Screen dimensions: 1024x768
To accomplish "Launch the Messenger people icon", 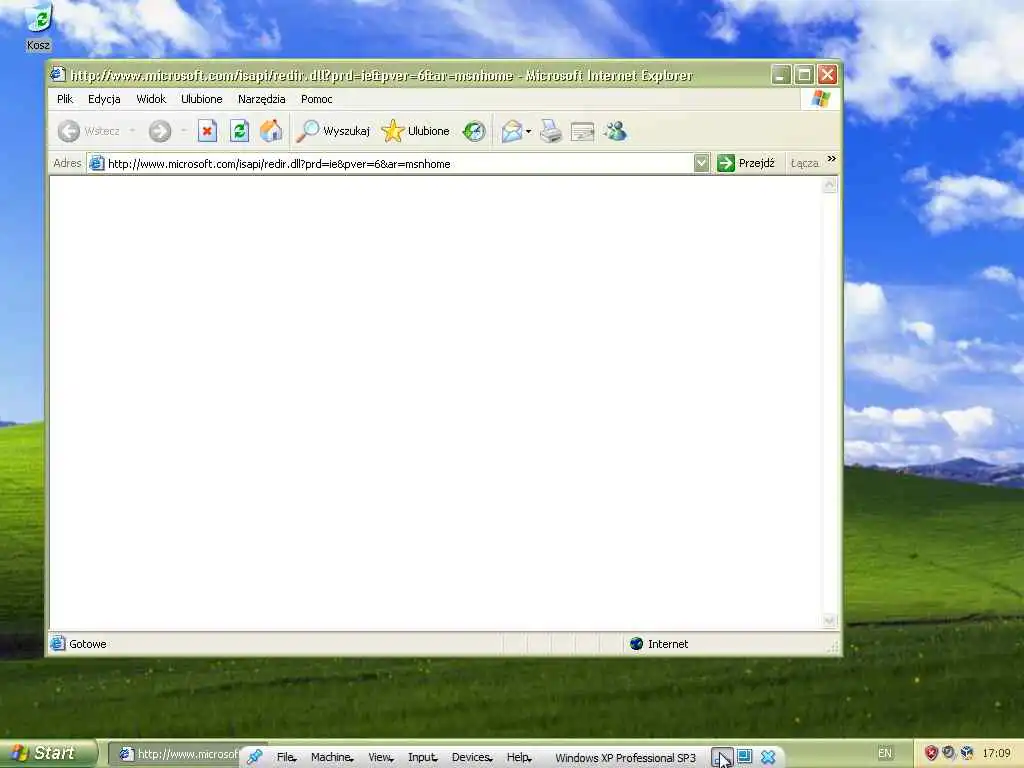I will click(615, 131).
